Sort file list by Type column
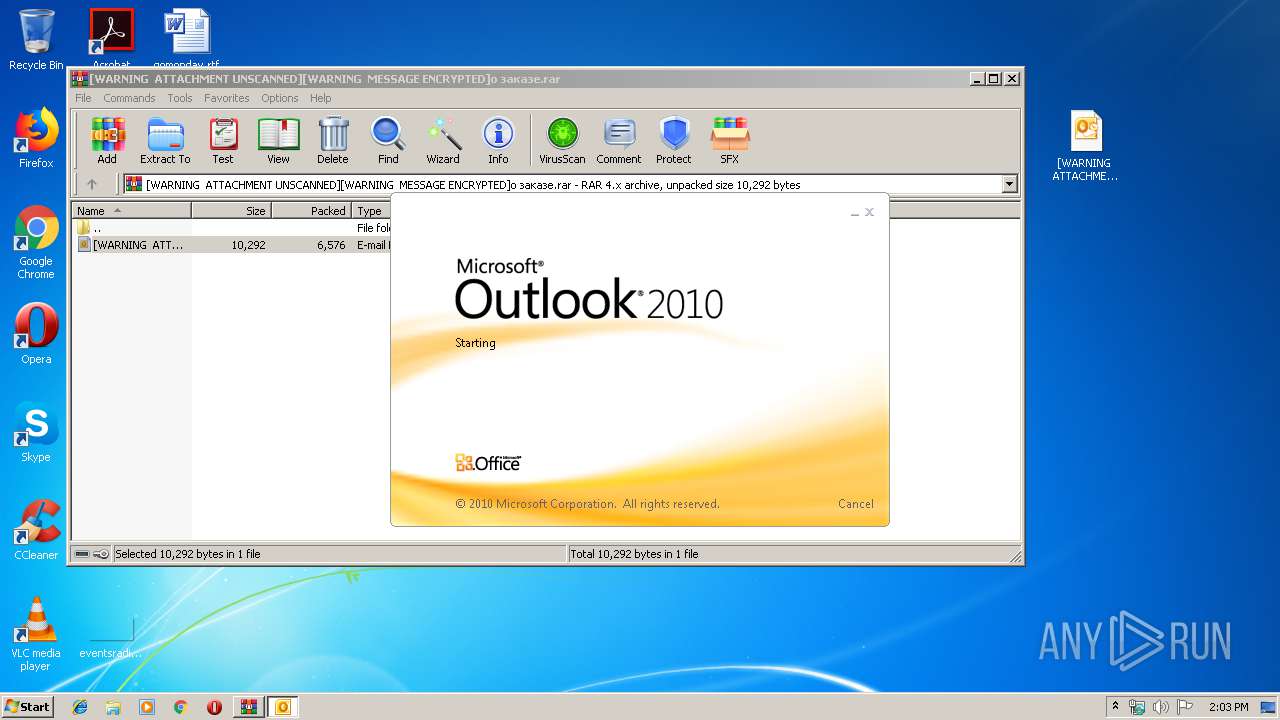 [x=371, y=211]
